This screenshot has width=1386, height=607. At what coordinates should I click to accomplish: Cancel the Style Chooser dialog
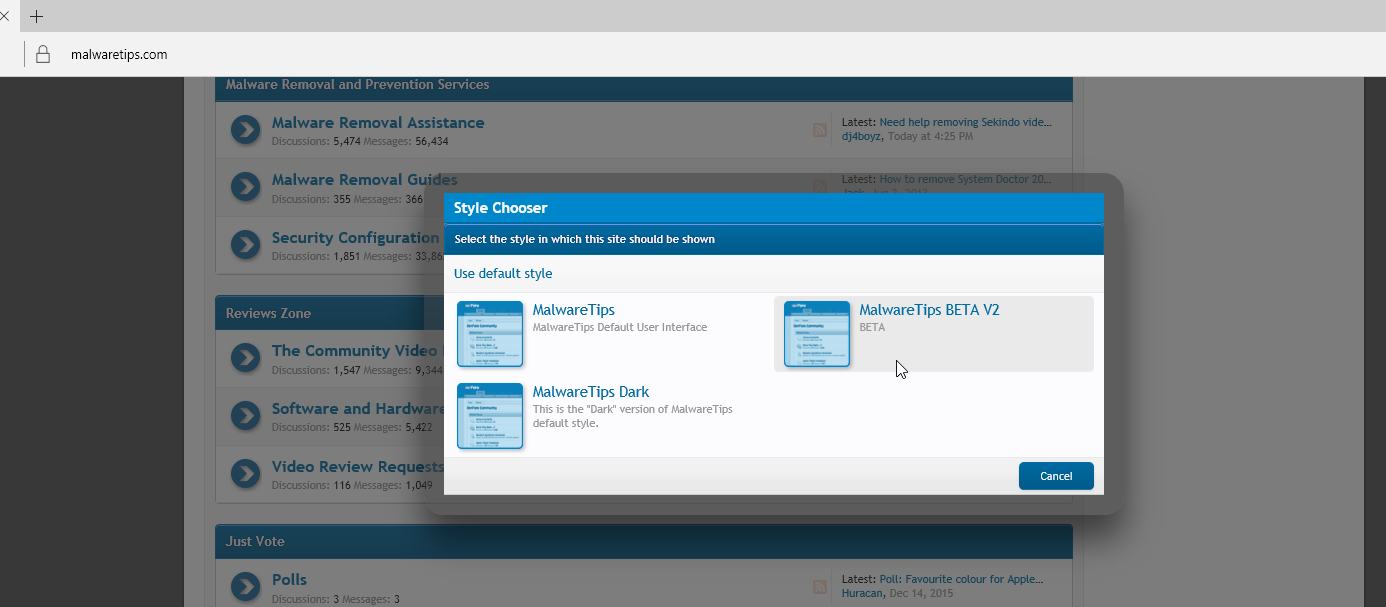(1056, 476)
